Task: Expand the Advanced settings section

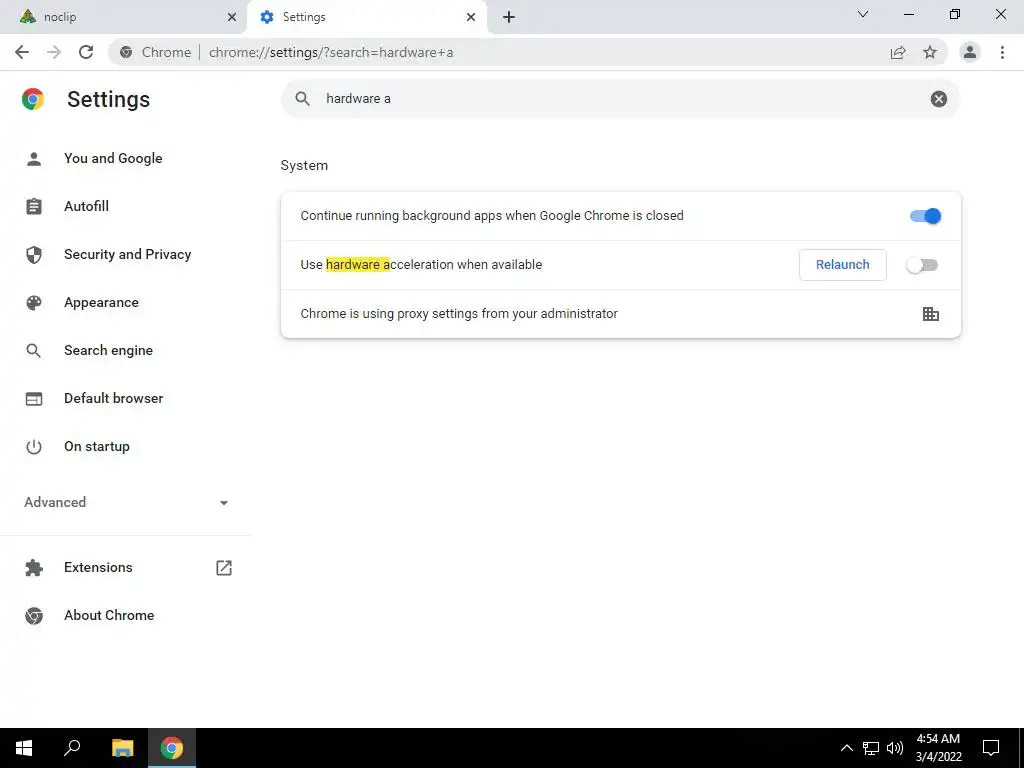Action: pos(126,502)
